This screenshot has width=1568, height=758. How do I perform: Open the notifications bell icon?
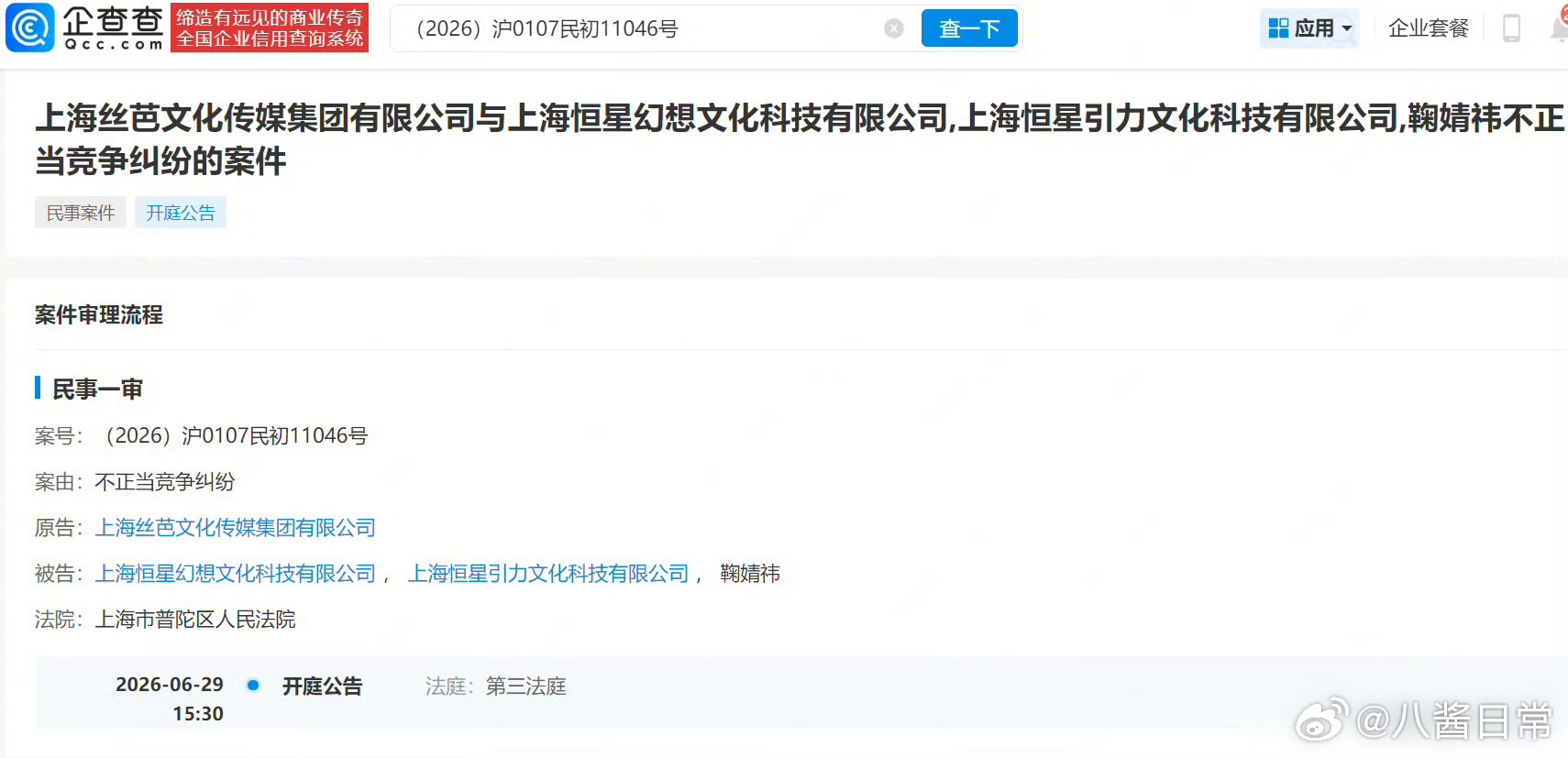(1559, 27)
